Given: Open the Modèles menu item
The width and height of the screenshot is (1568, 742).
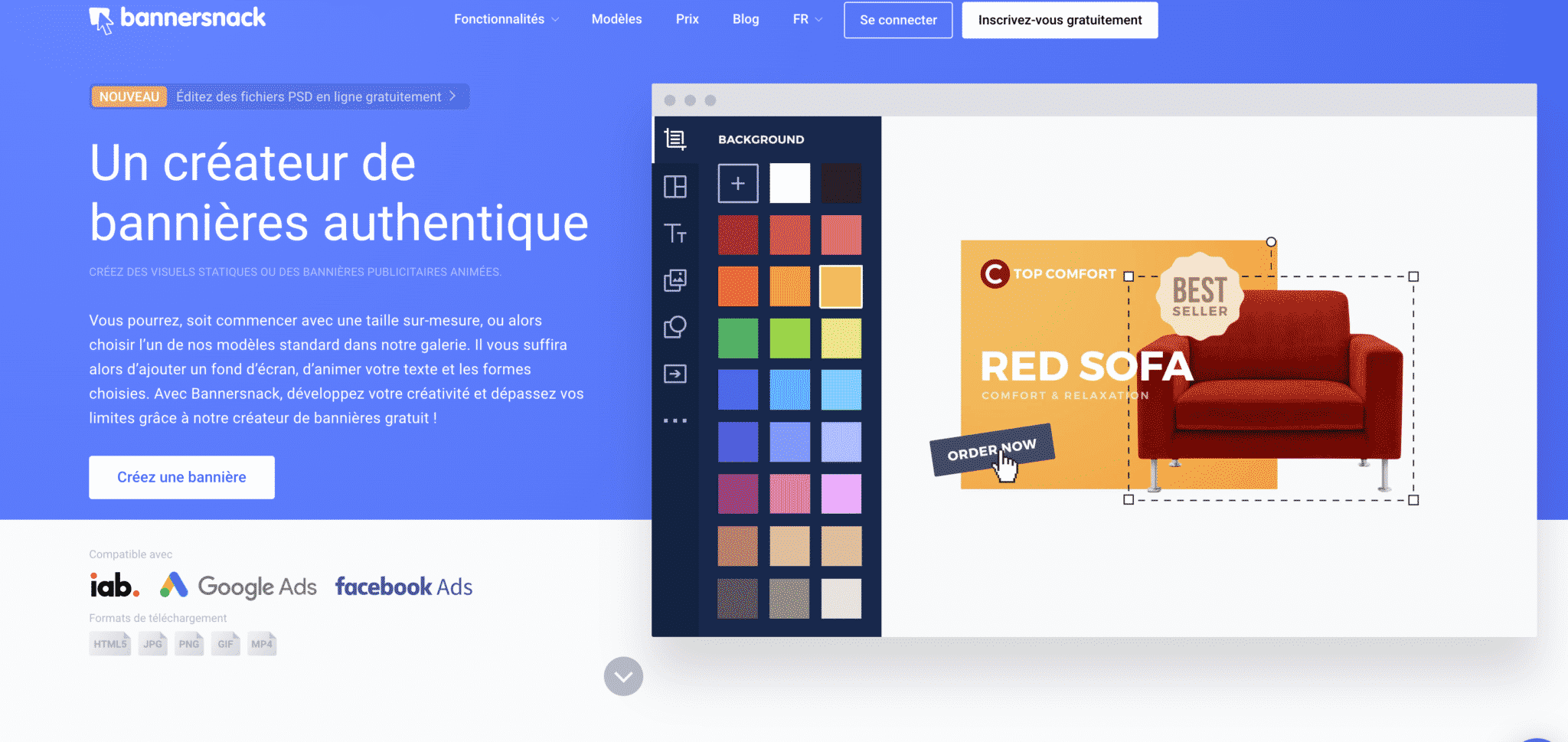Looking at the screenshot, I should pos(616,19).
